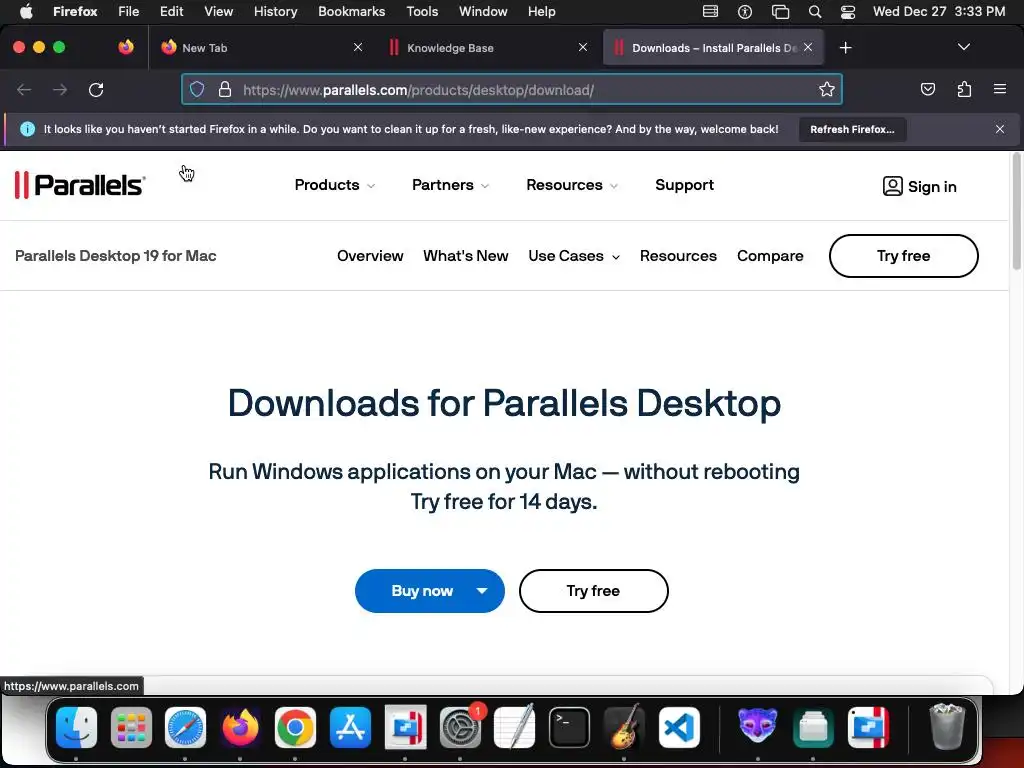Launch Firefox from the dock

pyautogui.click(x=240, y=728)
